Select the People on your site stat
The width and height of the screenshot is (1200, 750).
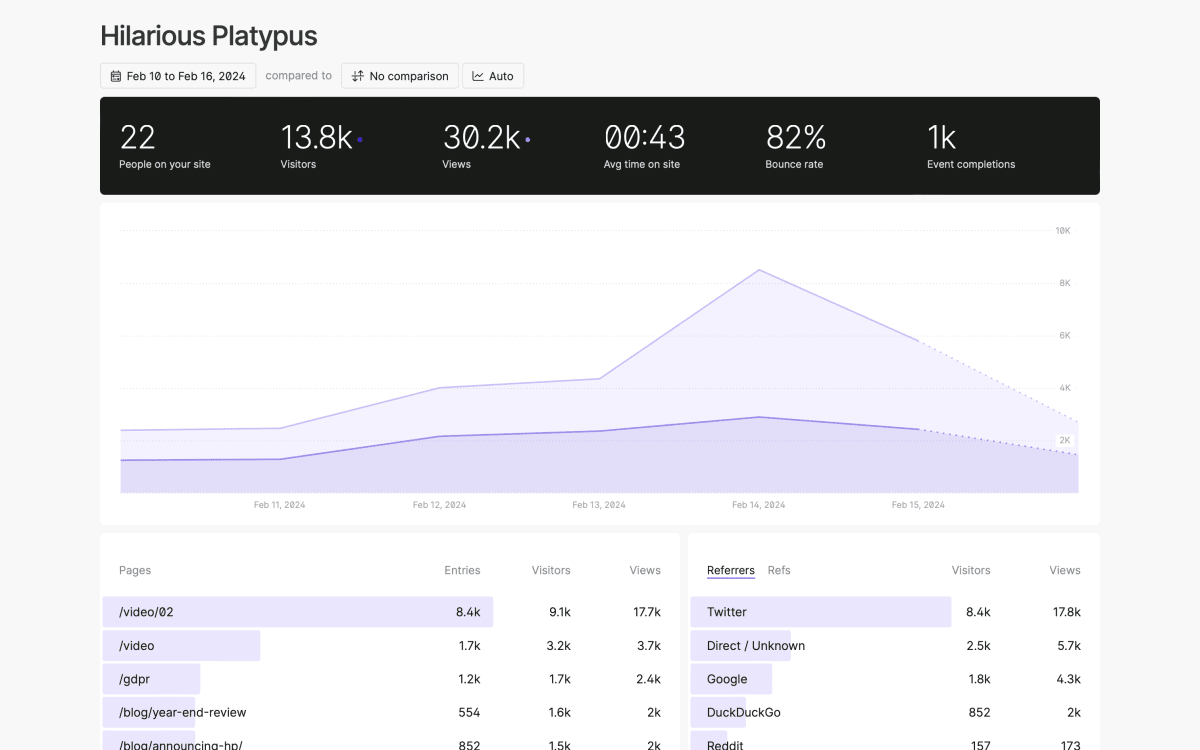pyautogui.click(x=165, y=146)
